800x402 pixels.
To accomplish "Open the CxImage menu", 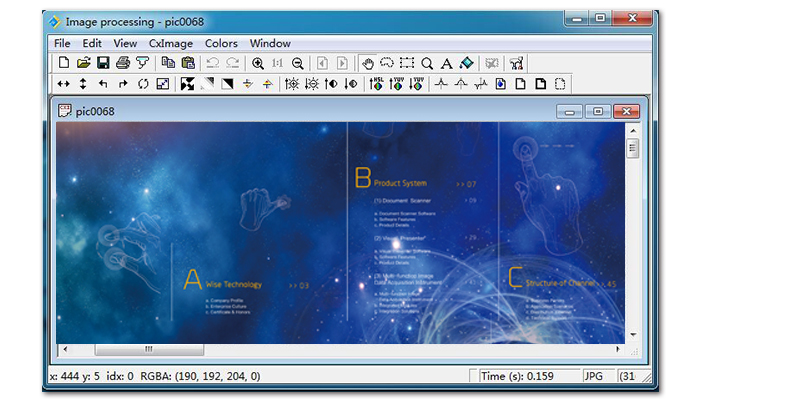I will point(170,43).
